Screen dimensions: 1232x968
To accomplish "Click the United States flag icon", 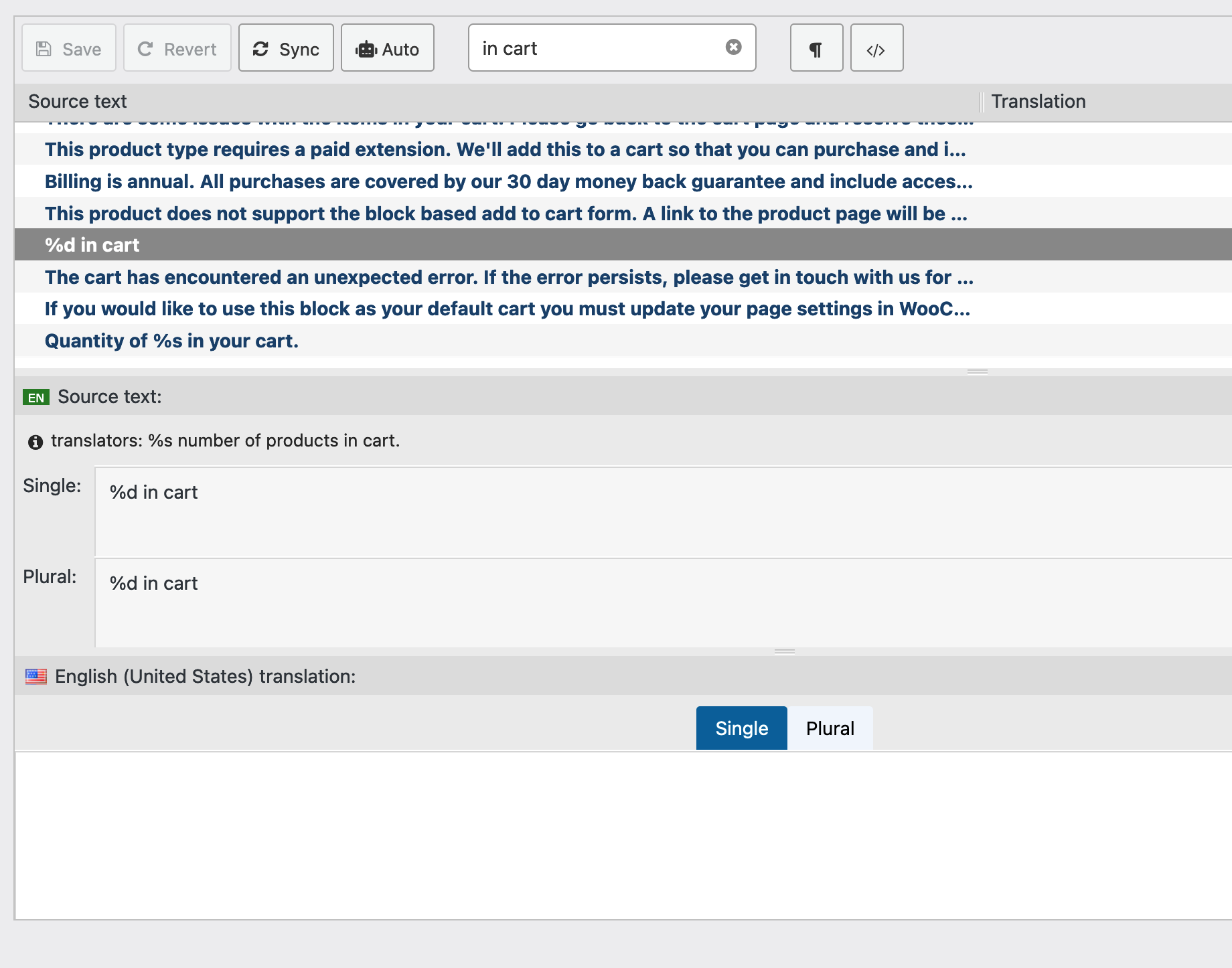I will [36, 676].
